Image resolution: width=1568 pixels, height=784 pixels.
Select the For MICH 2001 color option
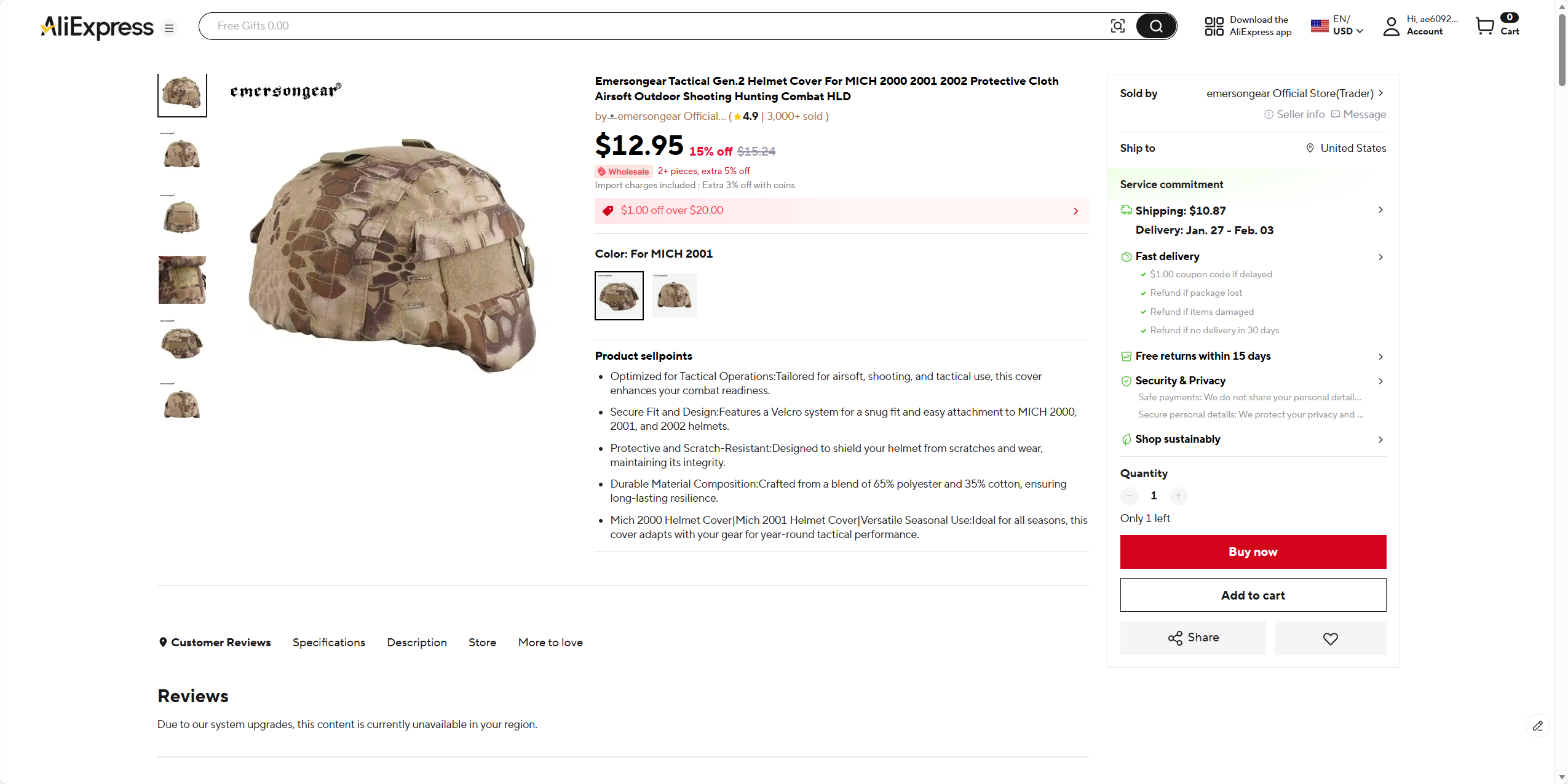(x=619, y=296)
